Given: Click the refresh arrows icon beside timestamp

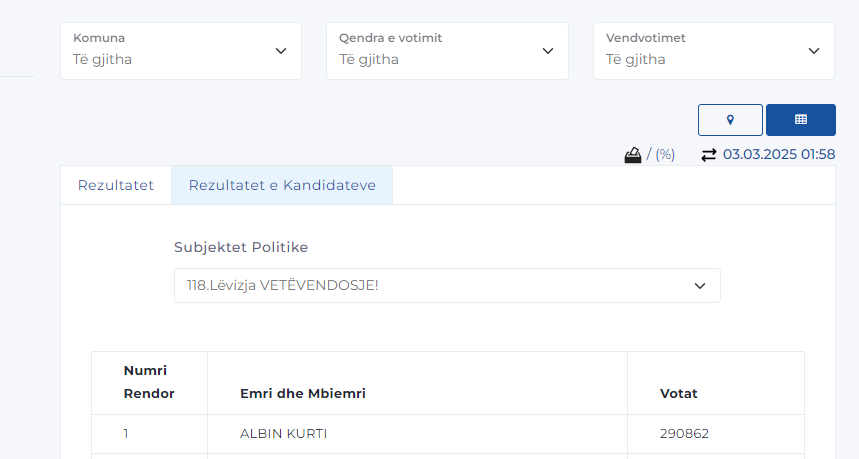Looking at the screenshot, I should pos(709,155).
